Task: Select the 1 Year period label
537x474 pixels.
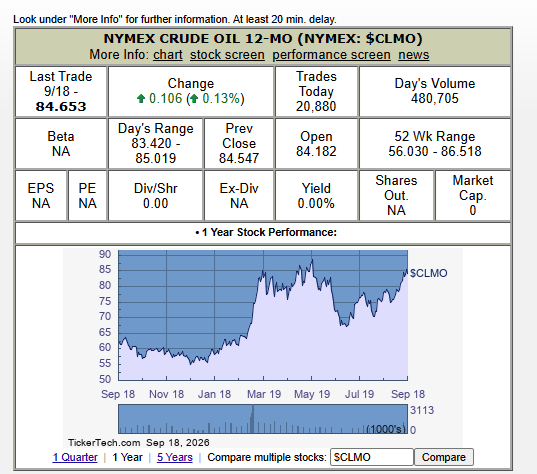Action: [127, 457]
